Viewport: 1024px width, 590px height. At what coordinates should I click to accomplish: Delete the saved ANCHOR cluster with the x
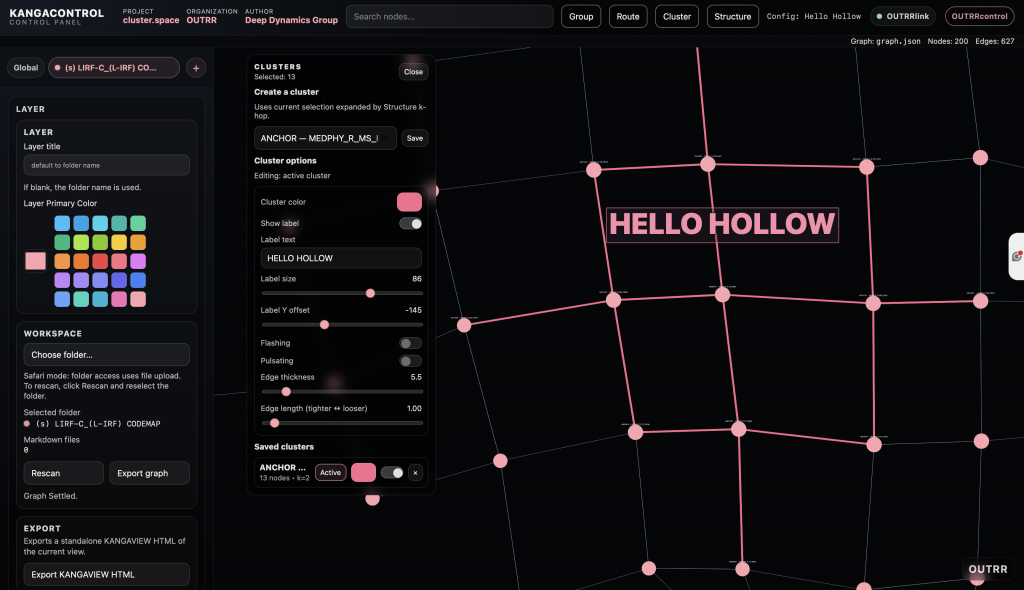pyautogui.click(x=415, y=473)
